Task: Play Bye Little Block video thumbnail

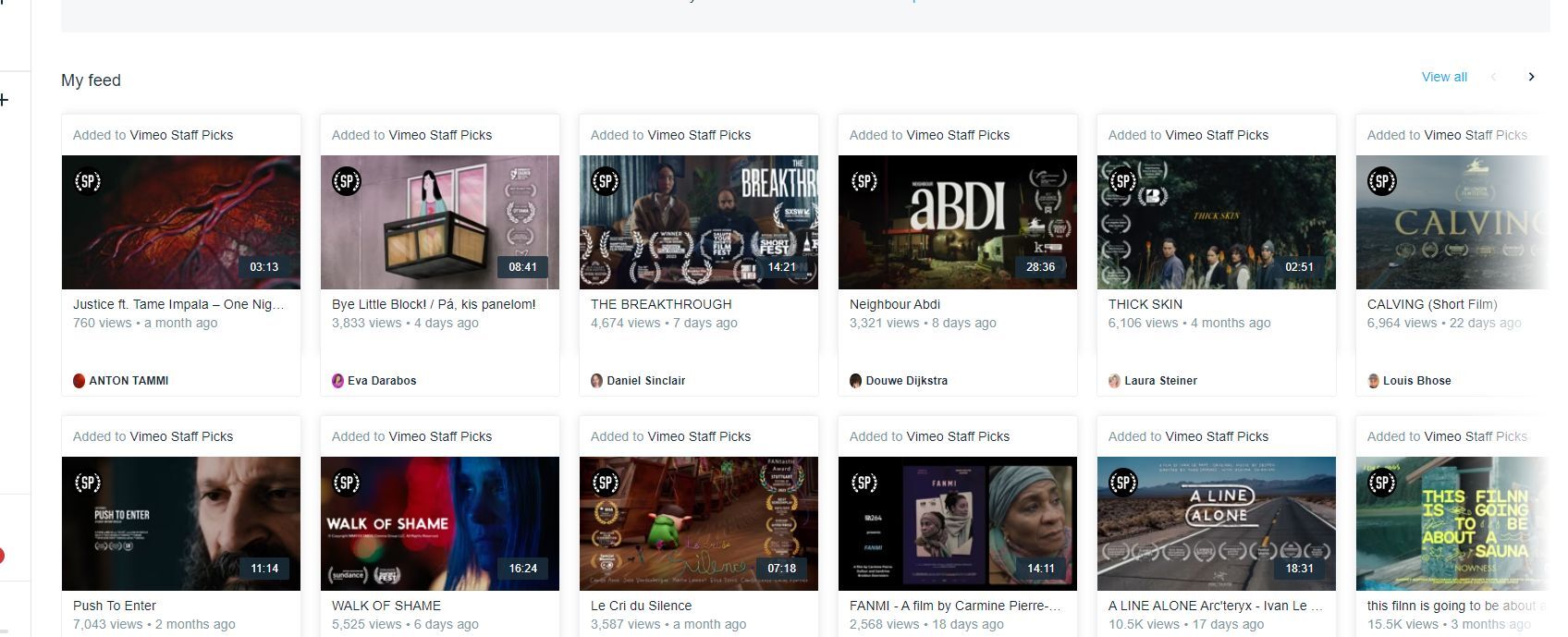Action: click(x=440, y=222)
